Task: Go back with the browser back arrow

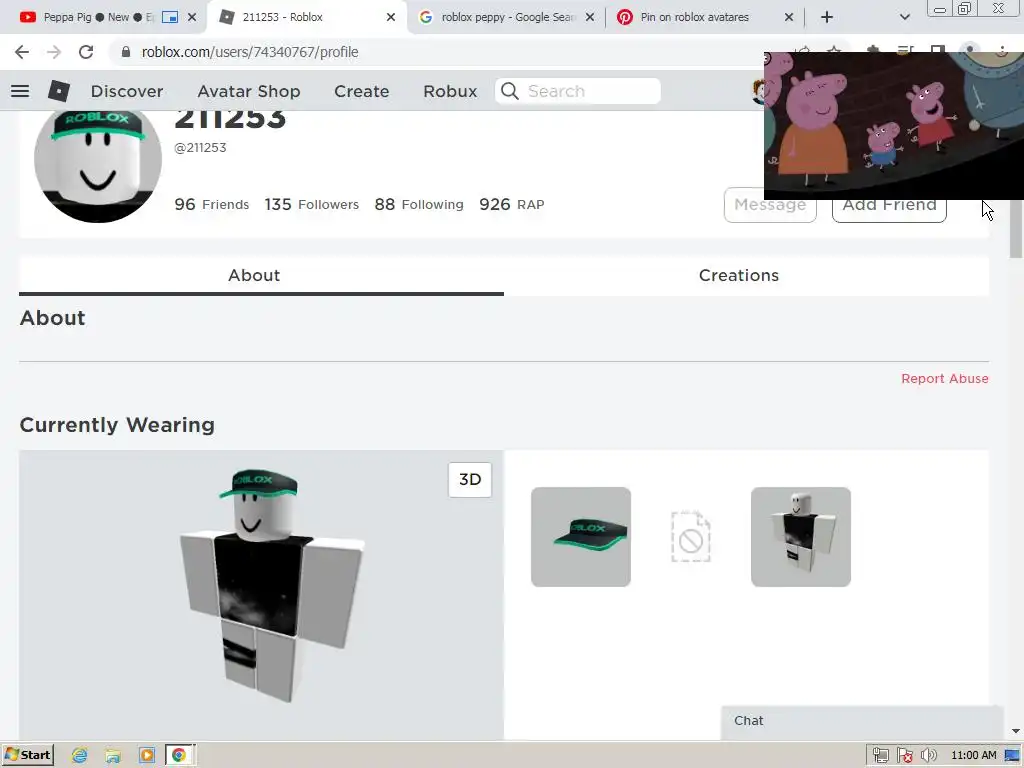Action: pyautogui.click(x=22, y=52)
